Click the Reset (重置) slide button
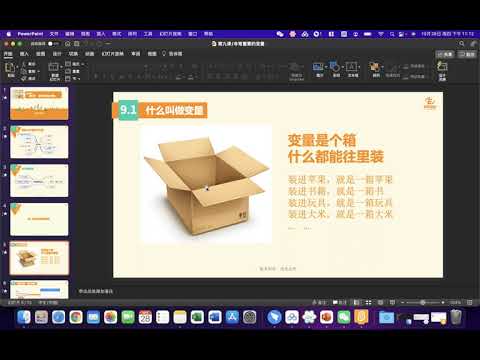 pyautogui.click(x=73, y=71)
